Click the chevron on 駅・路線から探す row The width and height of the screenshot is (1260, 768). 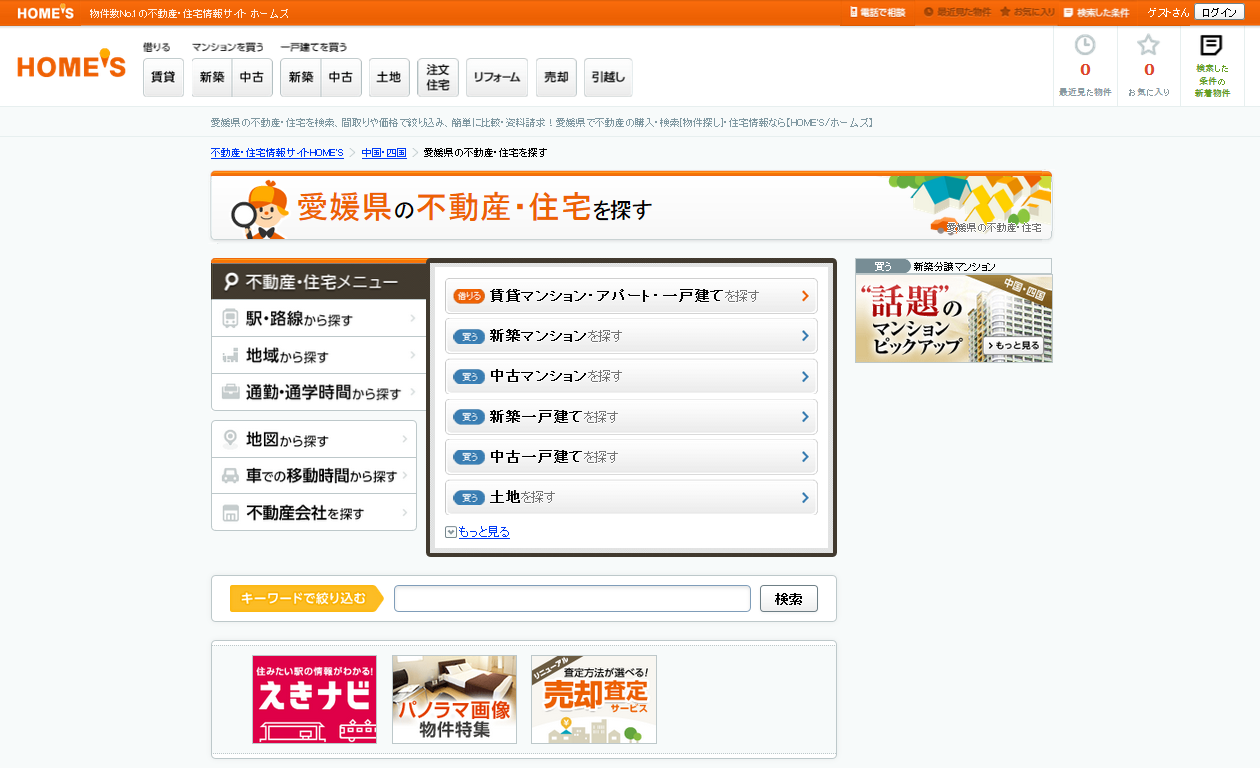click(412, 319)
